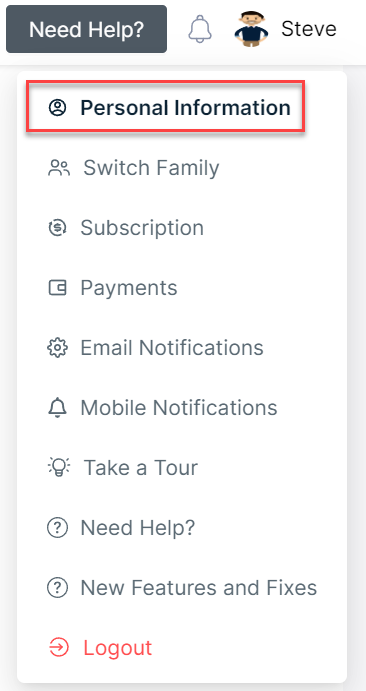This screenshot has height=691, width=366.
Task: Click the question mark icon beside New Features
Action: [57, 588]
